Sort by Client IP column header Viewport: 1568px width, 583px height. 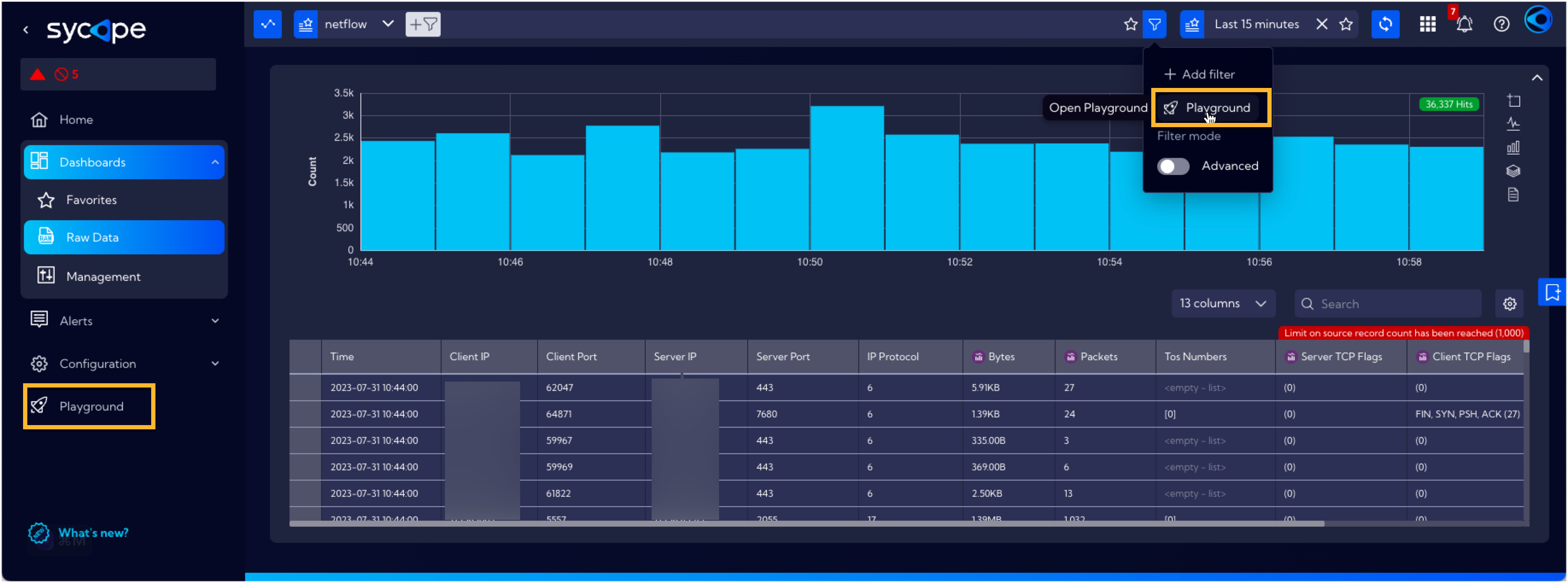pos(489,357)
